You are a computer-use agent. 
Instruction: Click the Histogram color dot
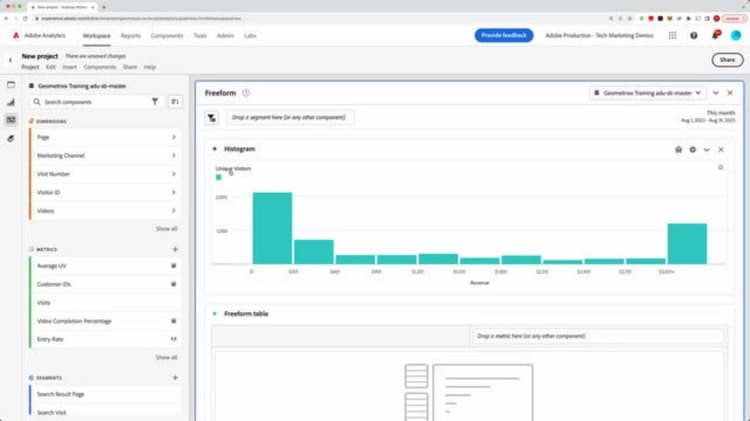[x=214, y=149]
